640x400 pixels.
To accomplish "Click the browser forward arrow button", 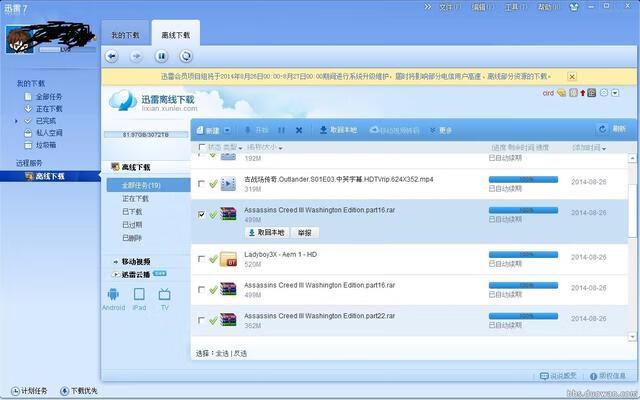I will (136, 56).
